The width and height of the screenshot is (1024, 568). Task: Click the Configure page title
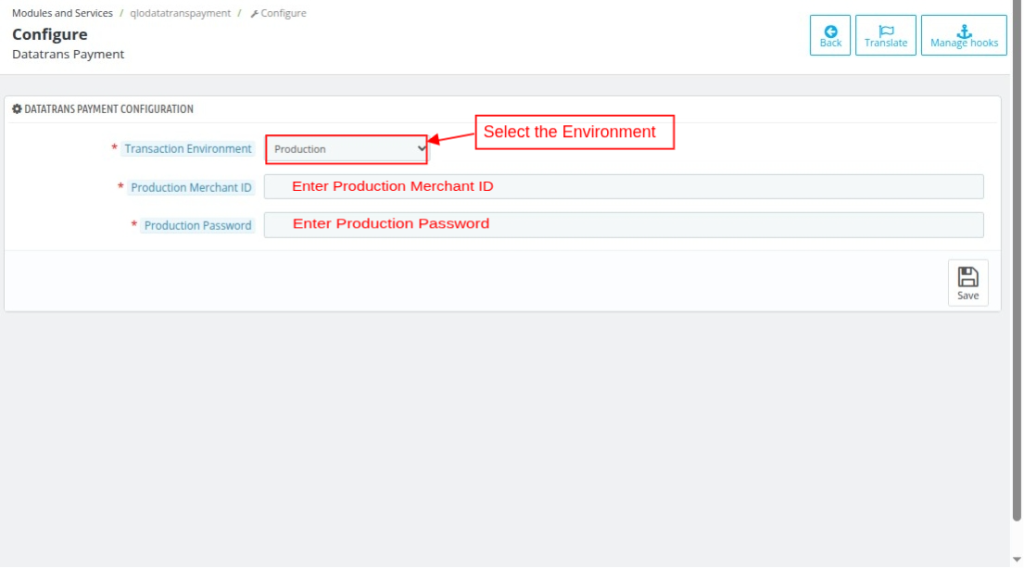50,34
